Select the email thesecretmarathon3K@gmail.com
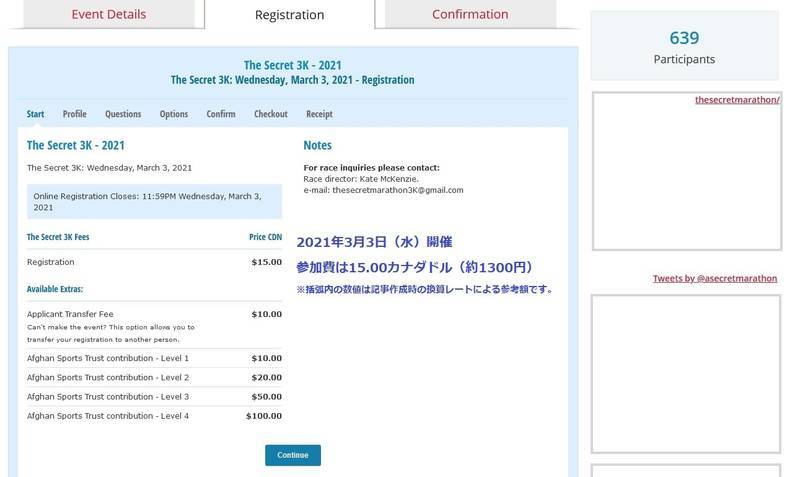The height and width of the screenshot is (477, 800). tap(398, 190)
